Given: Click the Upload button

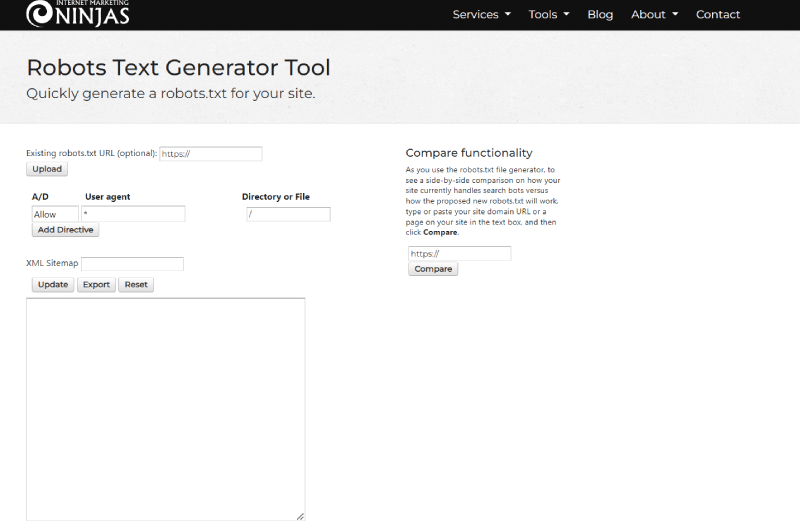Looking at the screenshot, I should click(47, 169).
